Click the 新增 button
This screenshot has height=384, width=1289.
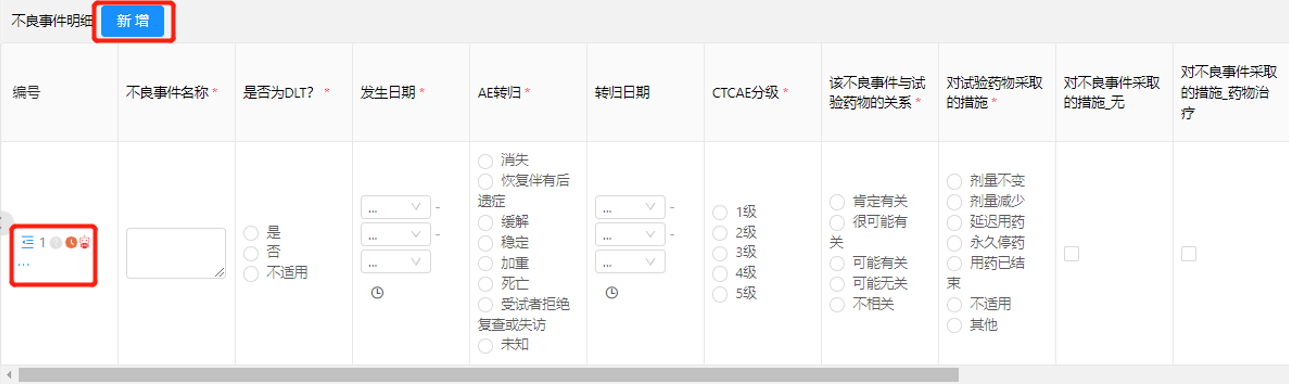pyautogui.click(x=133, y=21)
